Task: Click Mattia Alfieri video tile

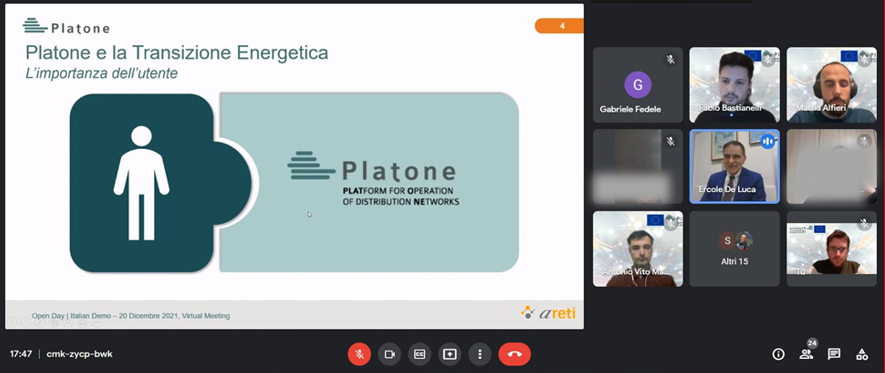Action: click(831, 85)
